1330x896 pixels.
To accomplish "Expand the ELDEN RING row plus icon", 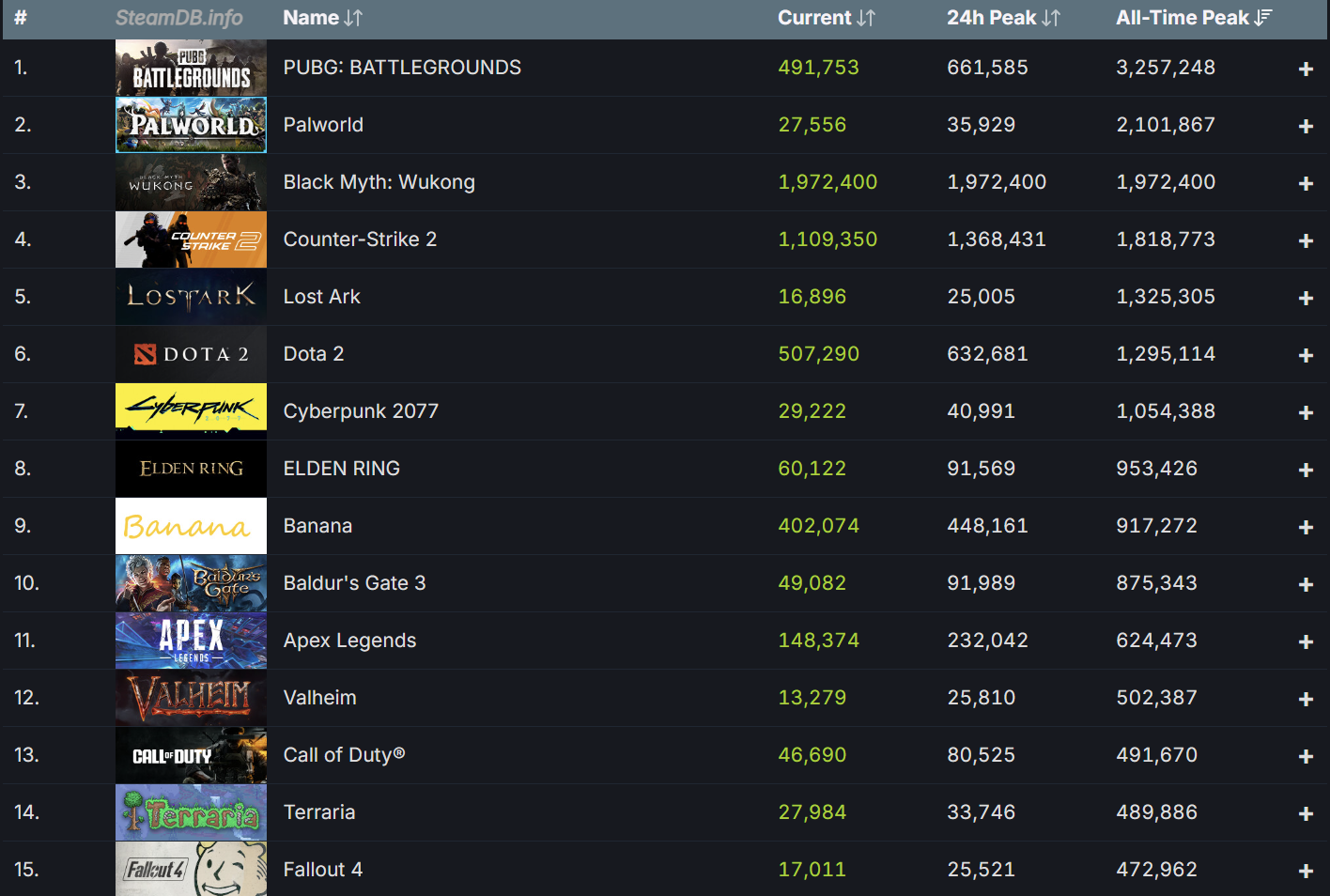I will coord(1306,470).
